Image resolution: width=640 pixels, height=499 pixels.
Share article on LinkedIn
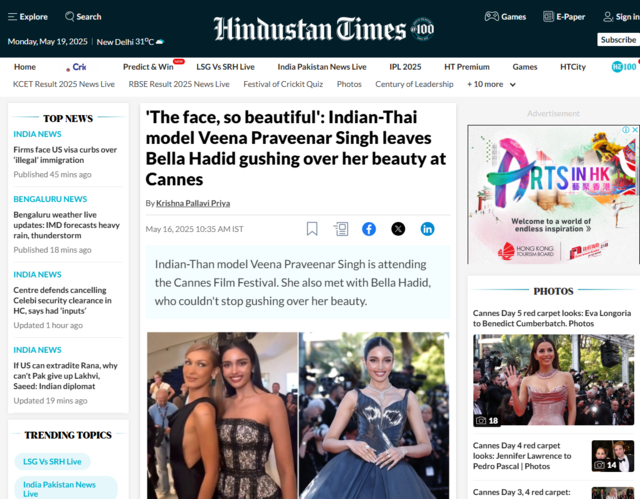427,229
